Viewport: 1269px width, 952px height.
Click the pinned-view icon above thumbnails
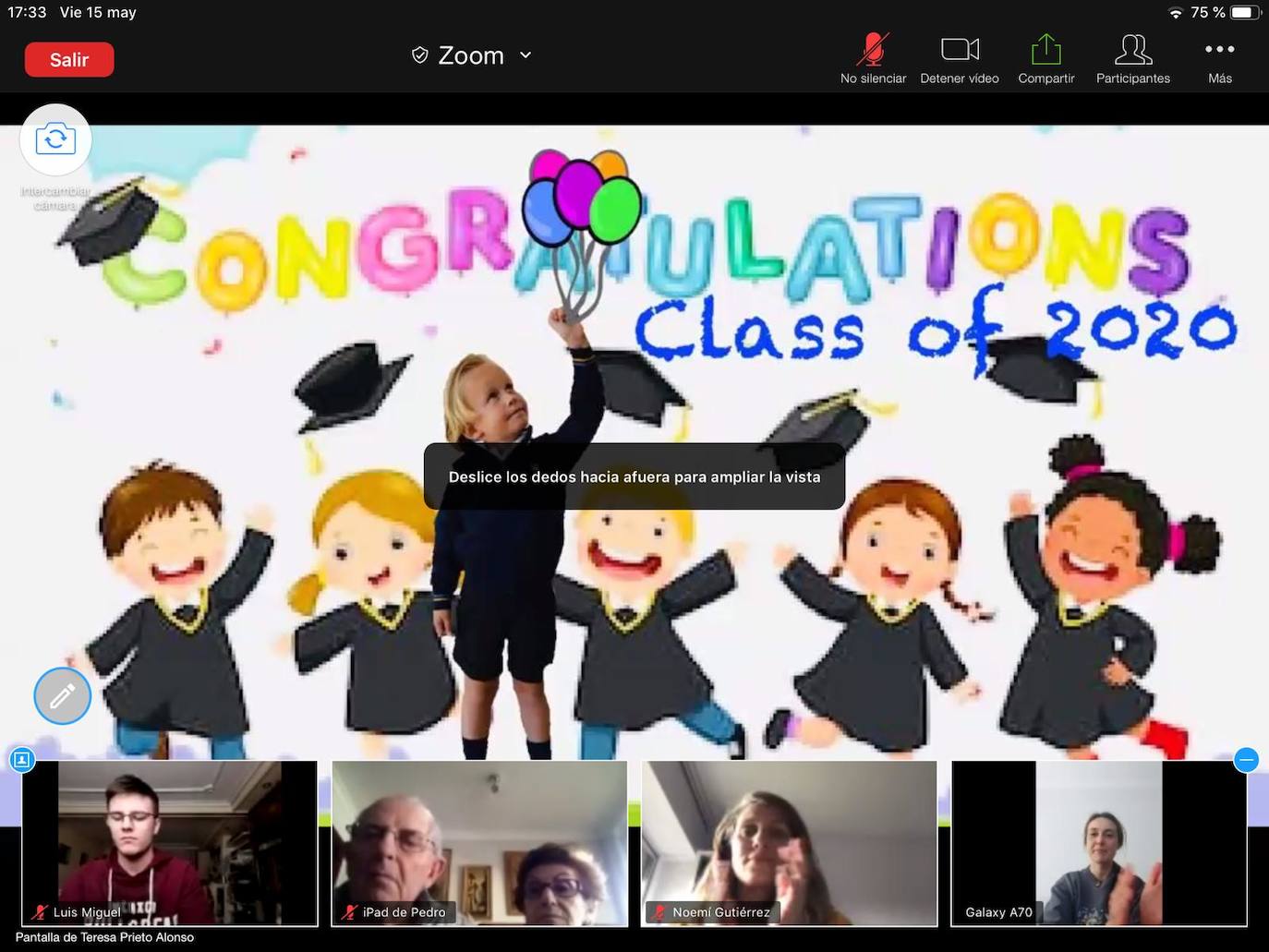click(x=22, y=760)
